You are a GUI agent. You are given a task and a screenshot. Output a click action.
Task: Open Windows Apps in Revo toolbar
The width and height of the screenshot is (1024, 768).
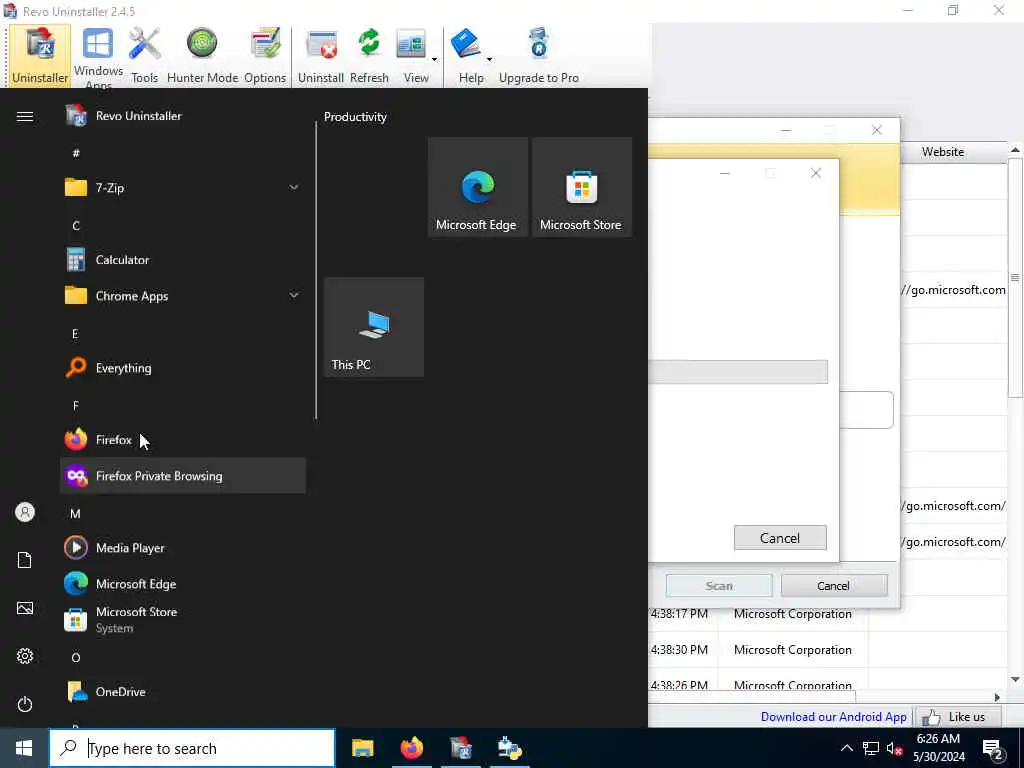[x=98, y=56]
